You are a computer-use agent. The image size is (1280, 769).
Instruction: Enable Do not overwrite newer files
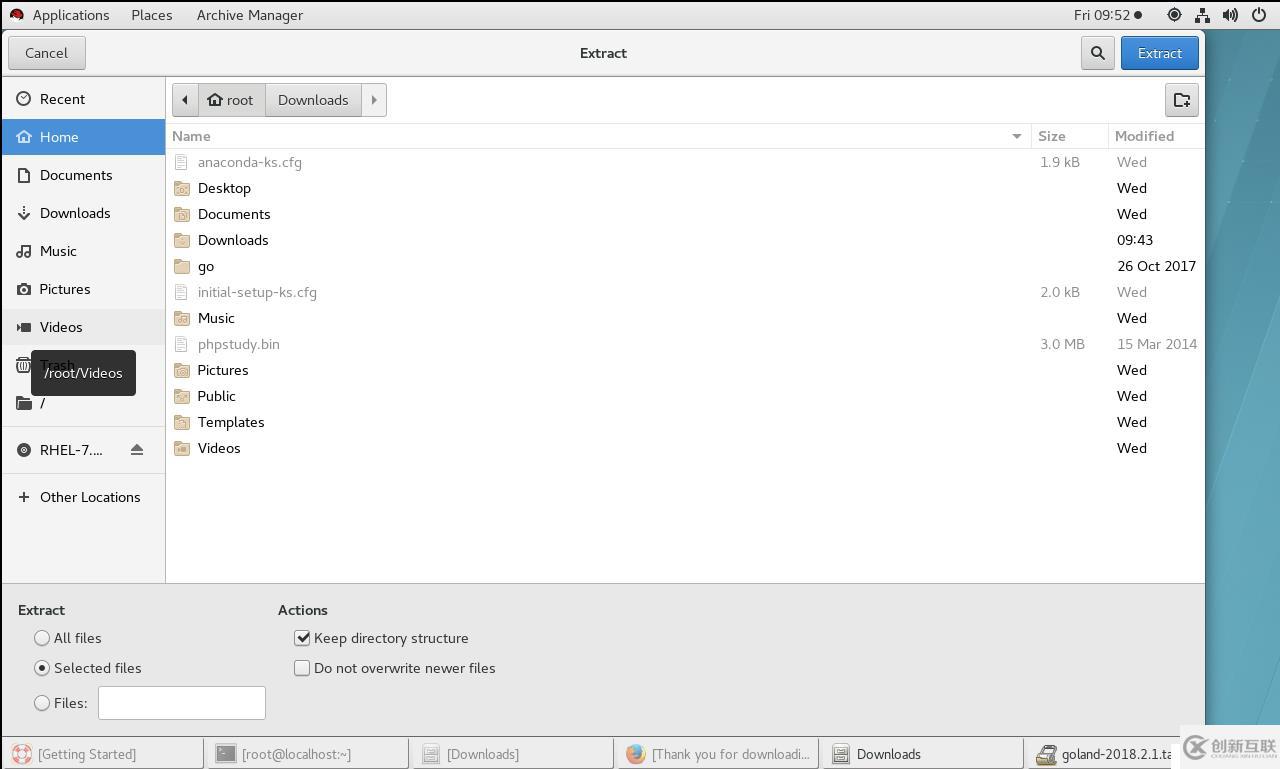pos(302,668)
